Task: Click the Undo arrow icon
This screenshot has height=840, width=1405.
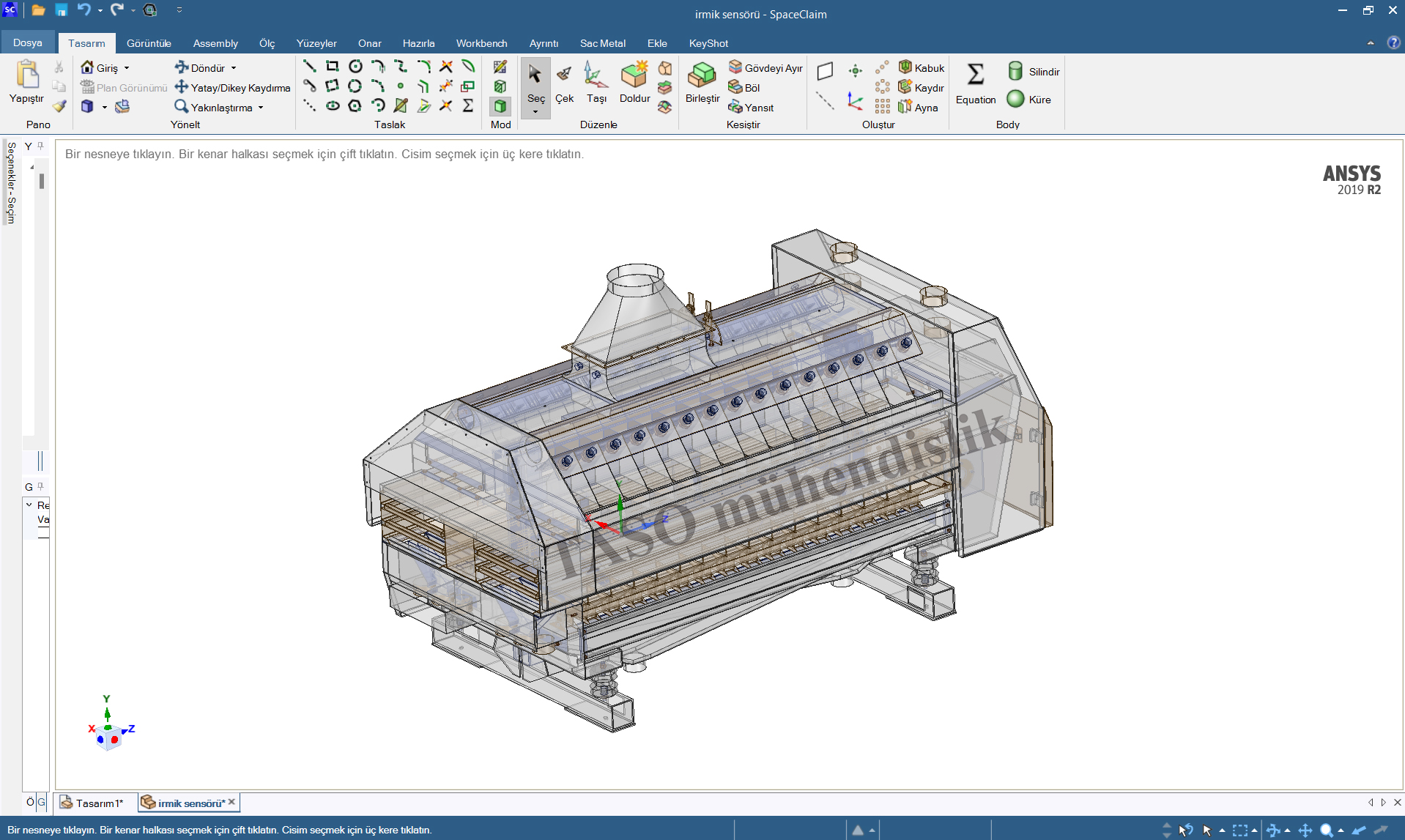Action: [x=84, y=10]
